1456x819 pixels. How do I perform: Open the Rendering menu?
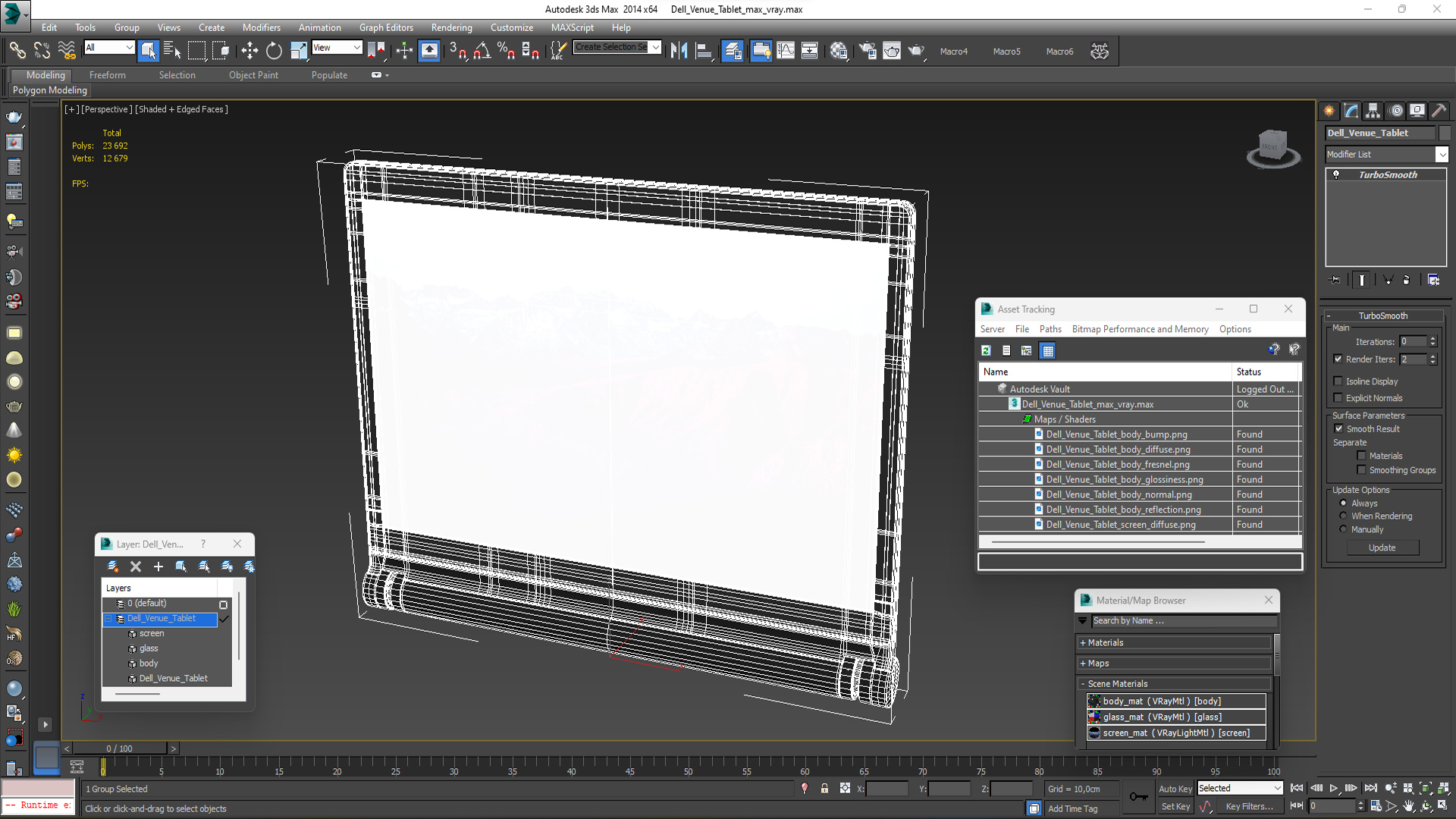click(451, 27)
